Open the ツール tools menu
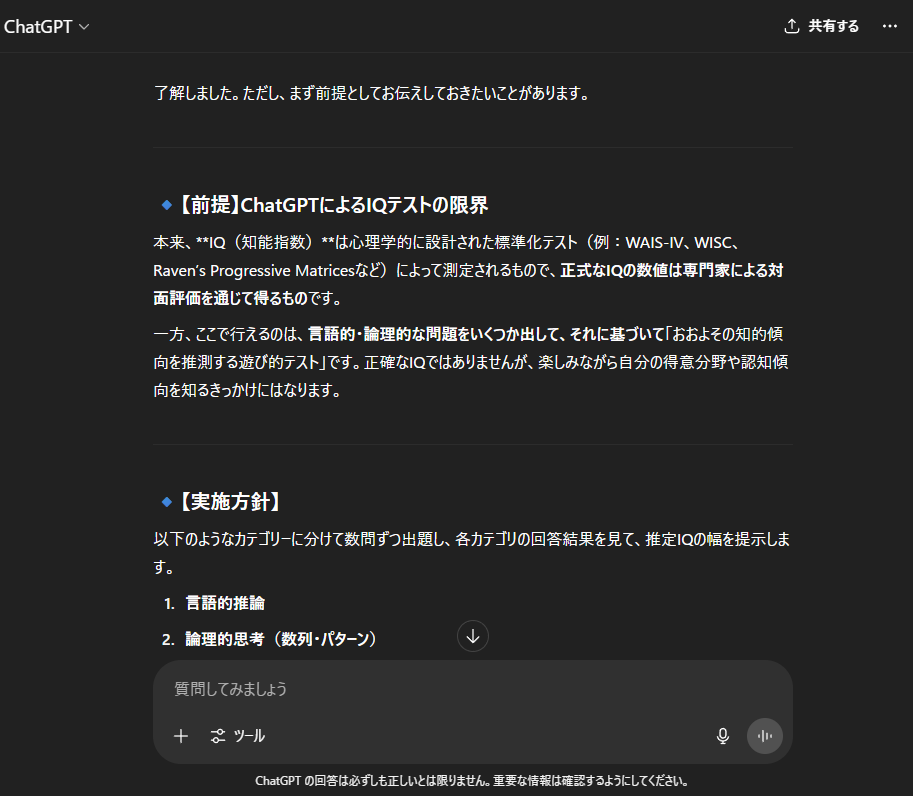This screenshot has height=796, width=913. tap(238, 736)
